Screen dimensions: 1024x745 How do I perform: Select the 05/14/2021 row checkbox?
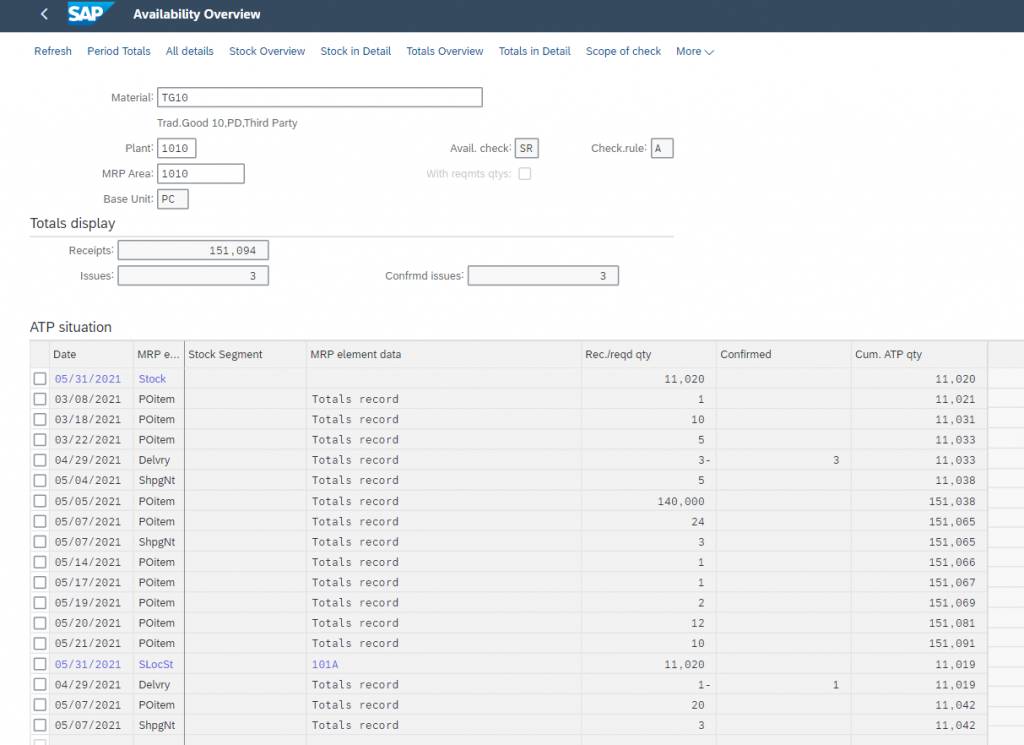tap(40, 562)
